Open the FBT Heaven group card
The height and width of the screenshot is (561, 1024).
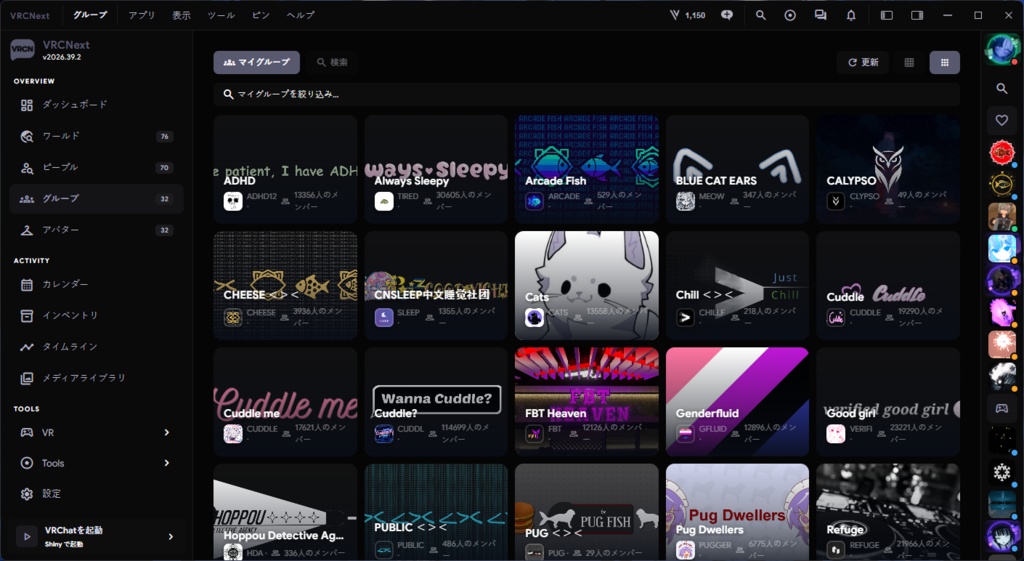(x=586, y=402)
